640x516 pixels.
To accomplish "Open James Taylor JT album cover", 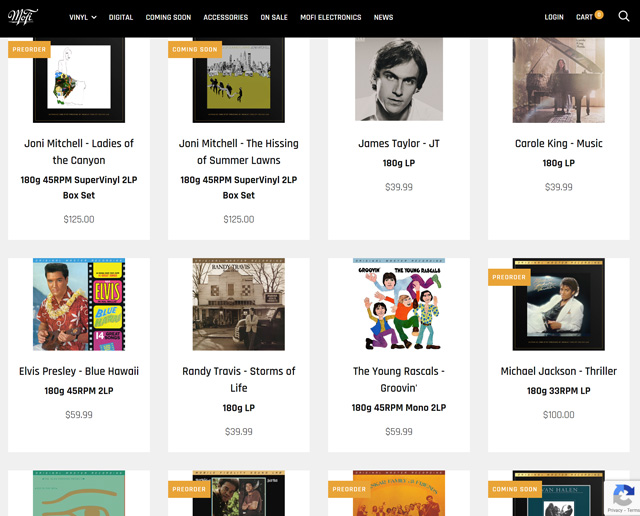I will pos(399,79).
